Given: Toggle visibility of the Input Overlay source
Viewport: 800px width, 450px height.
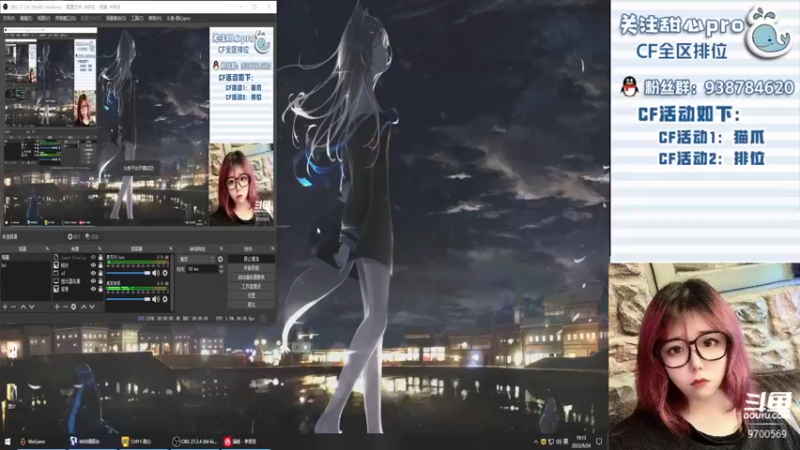Looking at the screenshot, I should coord(93,257).
